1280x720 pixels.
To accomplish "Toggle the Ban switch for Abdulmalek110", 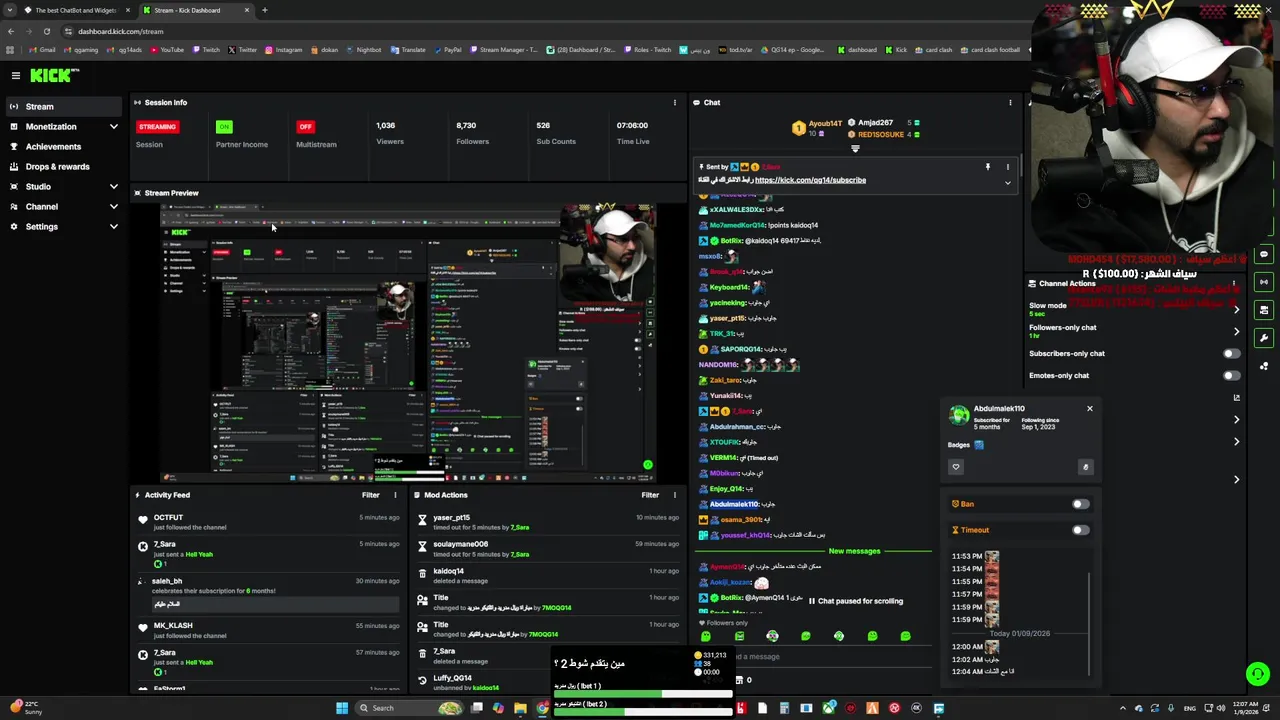I will (x=1080, y=504).
